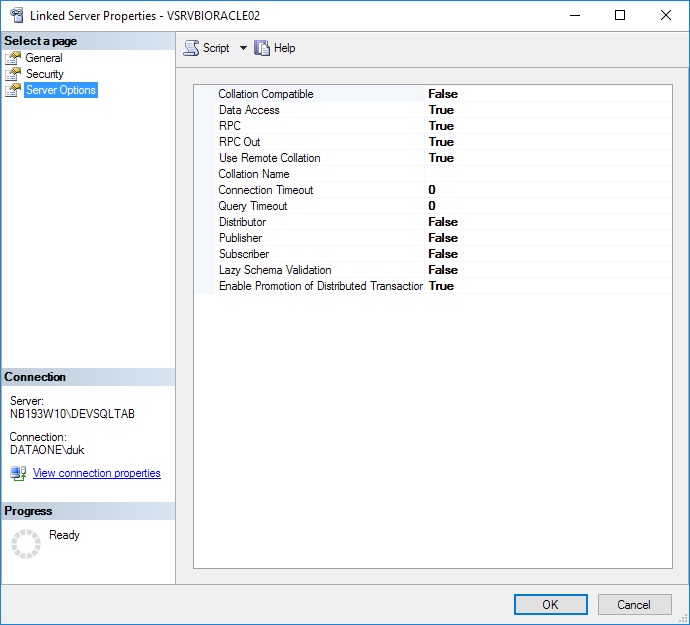Select the Security page icon
Screen dimensions: 690x625
13,74
